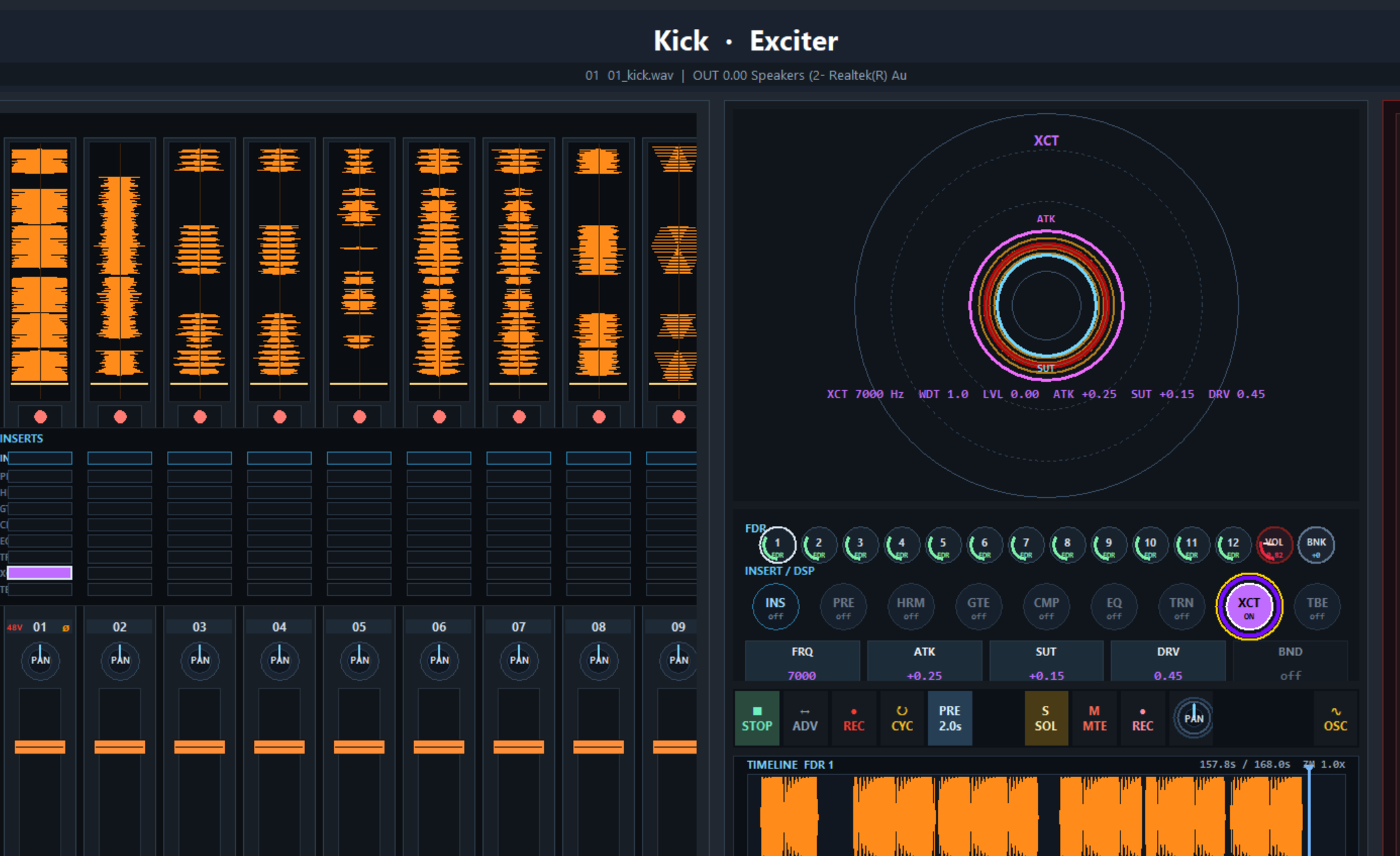Click channel 04 orange fader handle

(x=279, y=747)
